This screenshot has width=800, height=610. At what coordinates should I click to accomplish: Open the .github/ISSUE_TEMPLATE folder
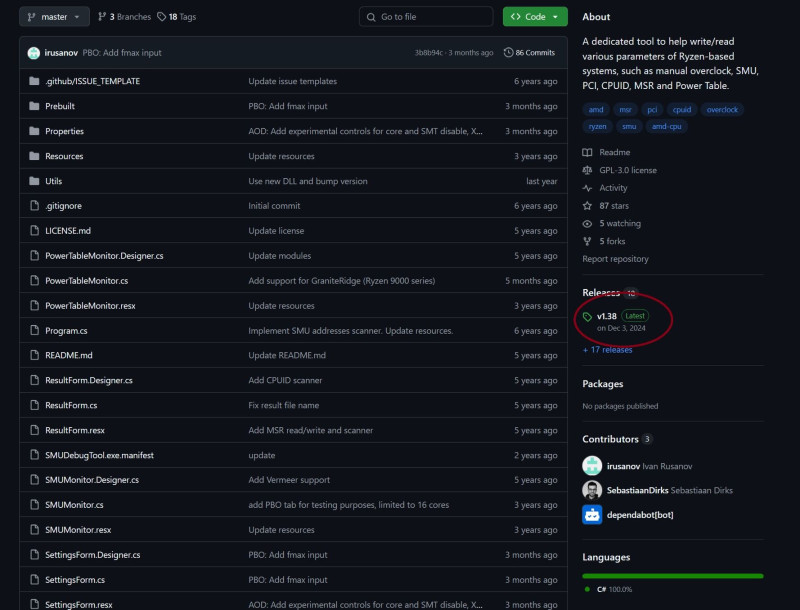click(92, 81)
